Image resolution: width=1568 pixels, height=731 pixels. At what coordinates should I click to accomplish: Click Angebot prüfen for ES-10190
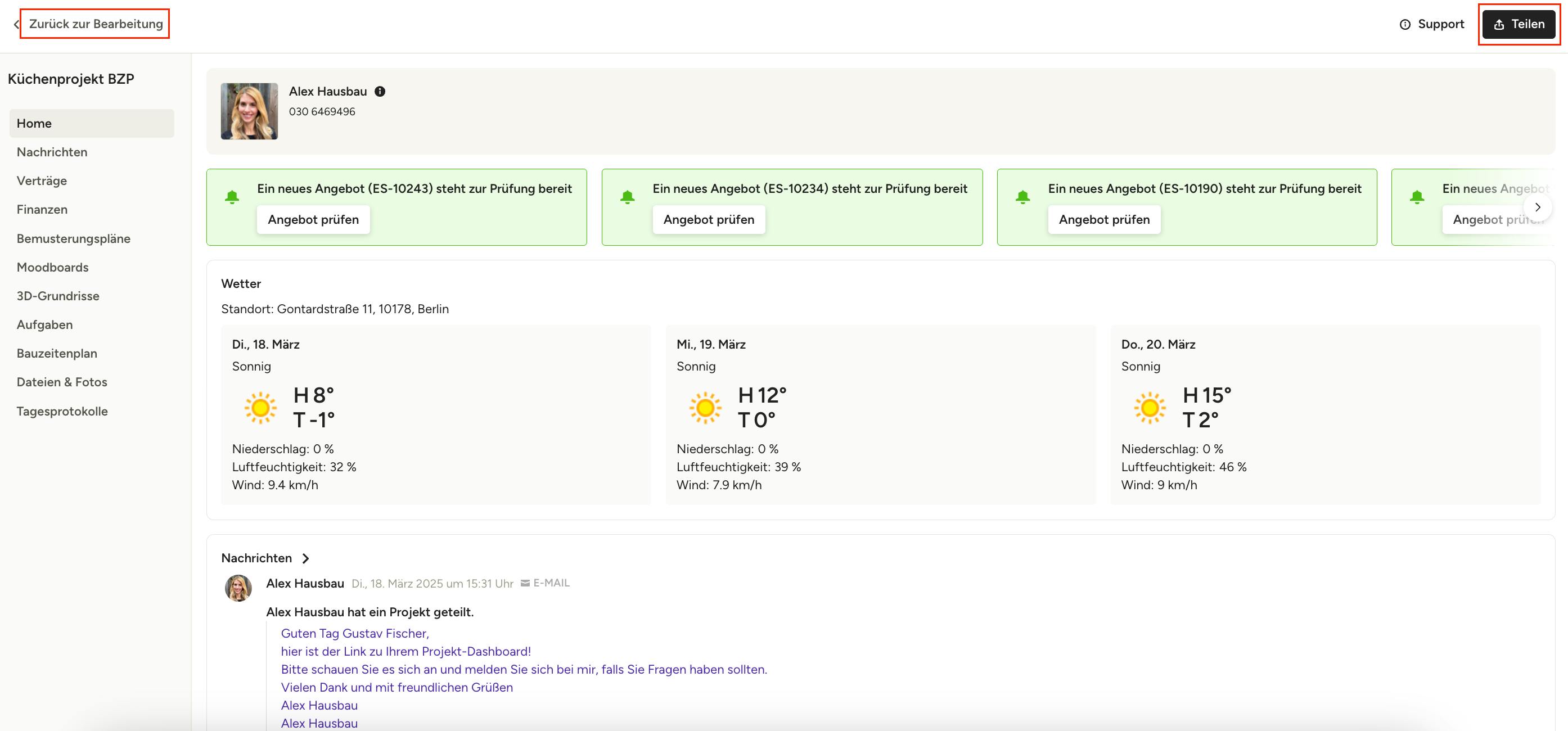pyautogui.click(x=1103, y=220)
